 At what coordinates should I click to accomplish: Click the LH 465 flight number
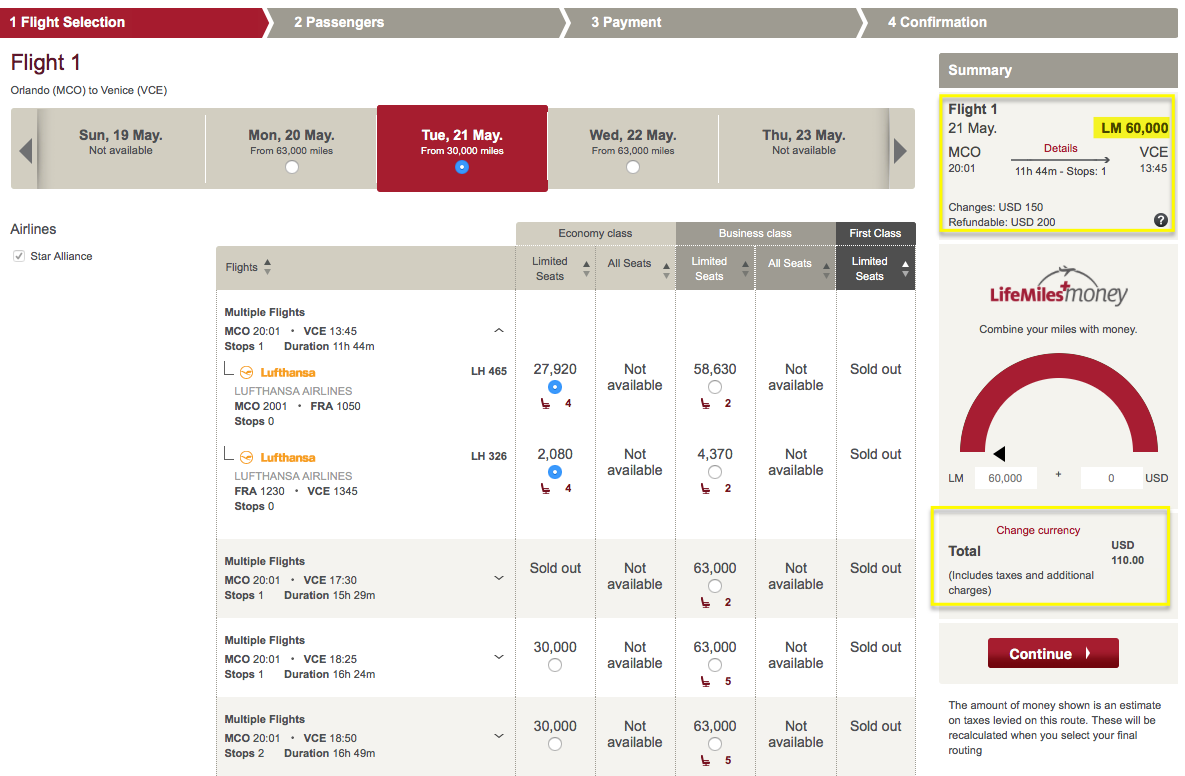pos(488,371)
